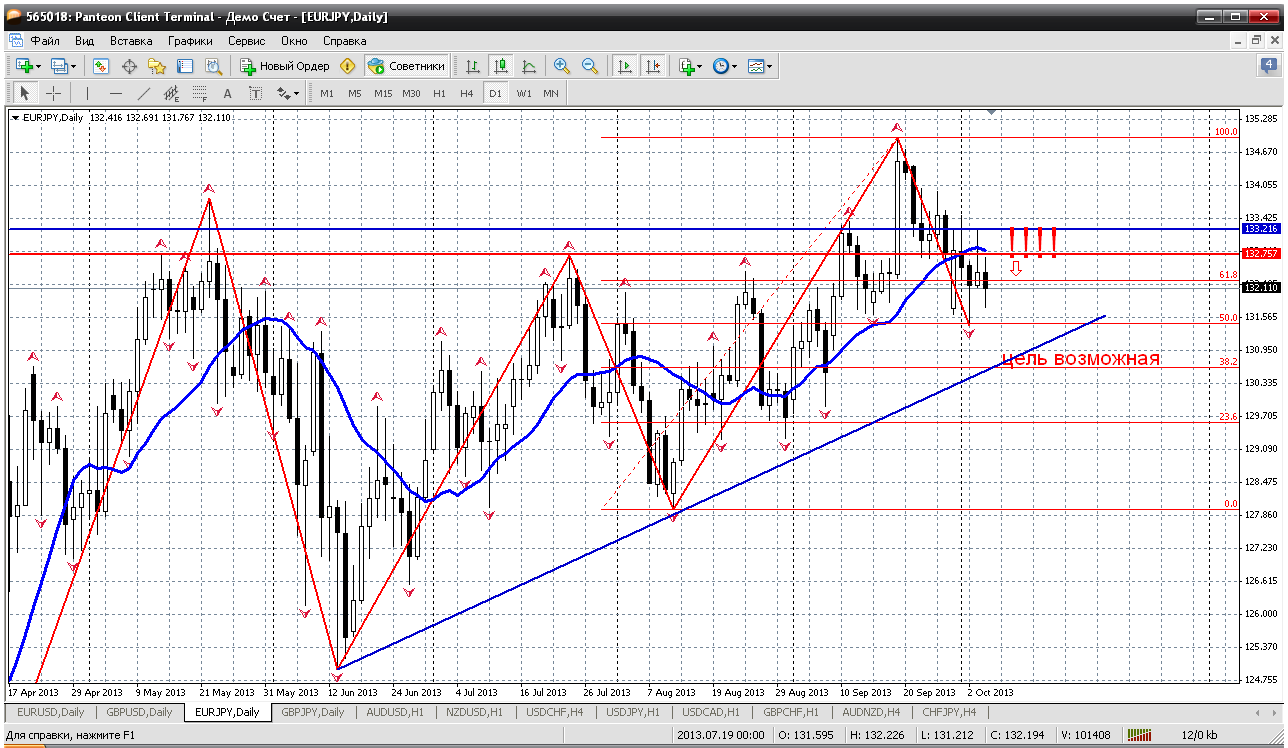The image size is (1288, 748).
Task: Toggle chart shift from right edge
Action: tap(653, 66)
